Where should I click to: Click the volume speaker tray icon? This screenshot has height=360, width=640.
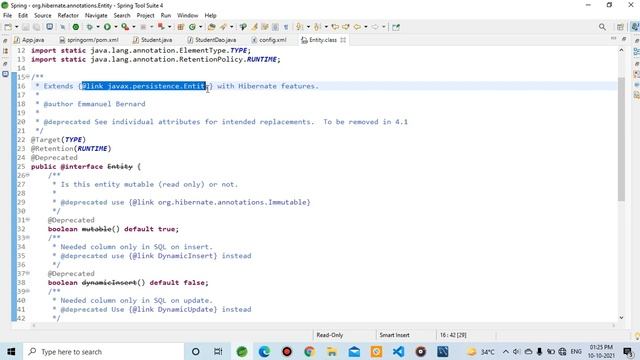(517, 351)
